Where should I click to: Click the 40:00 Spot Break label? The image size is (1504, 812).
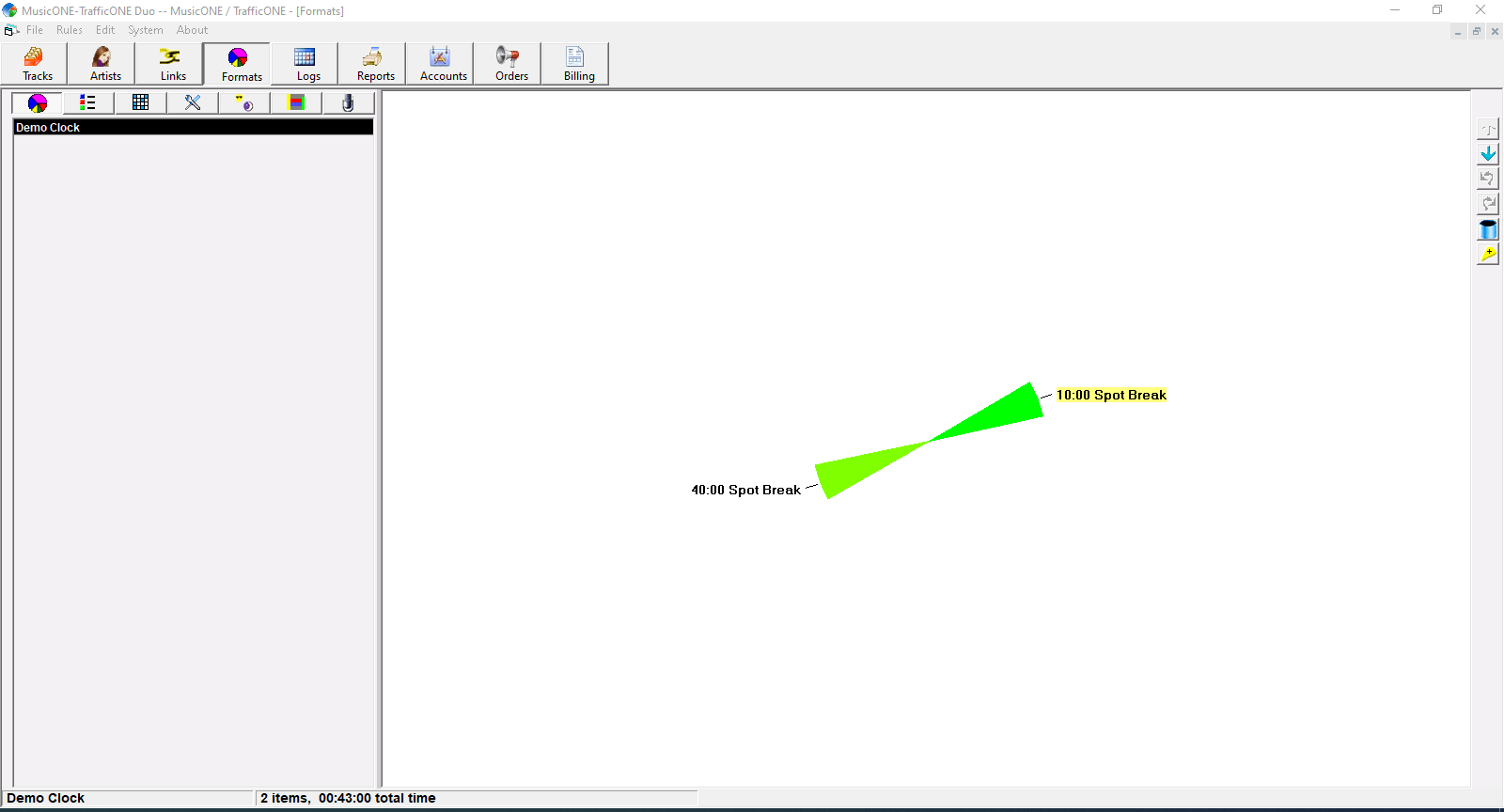[745, 490]
